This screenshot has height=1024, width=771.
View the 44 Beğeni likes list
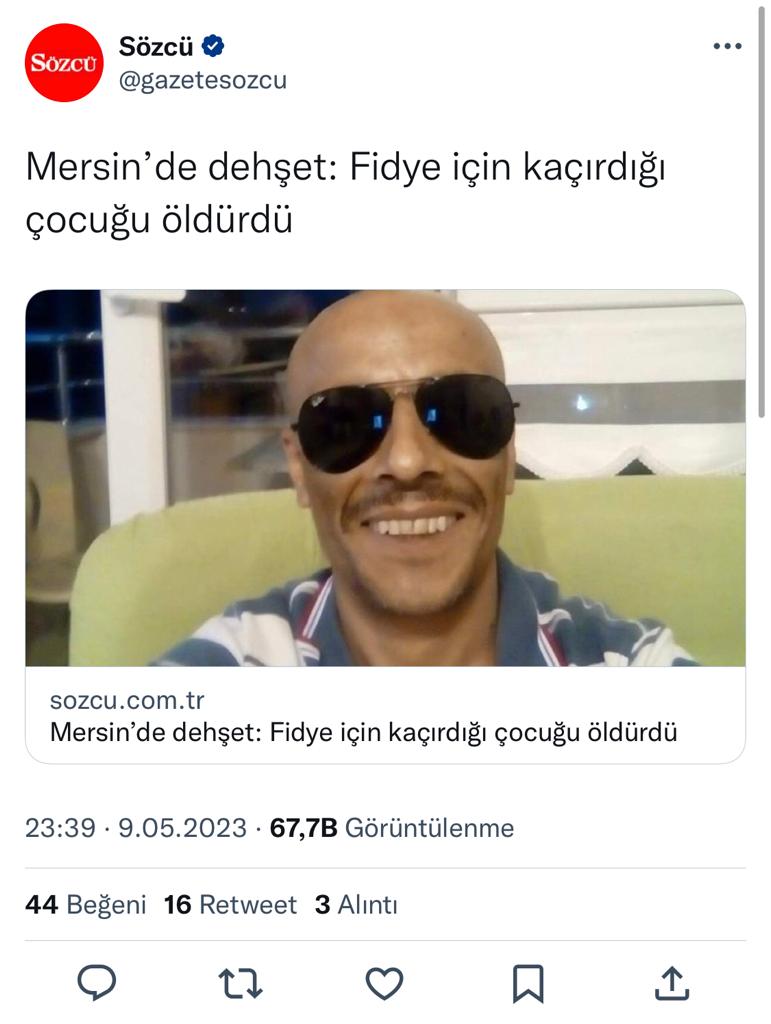coord(86,905)
